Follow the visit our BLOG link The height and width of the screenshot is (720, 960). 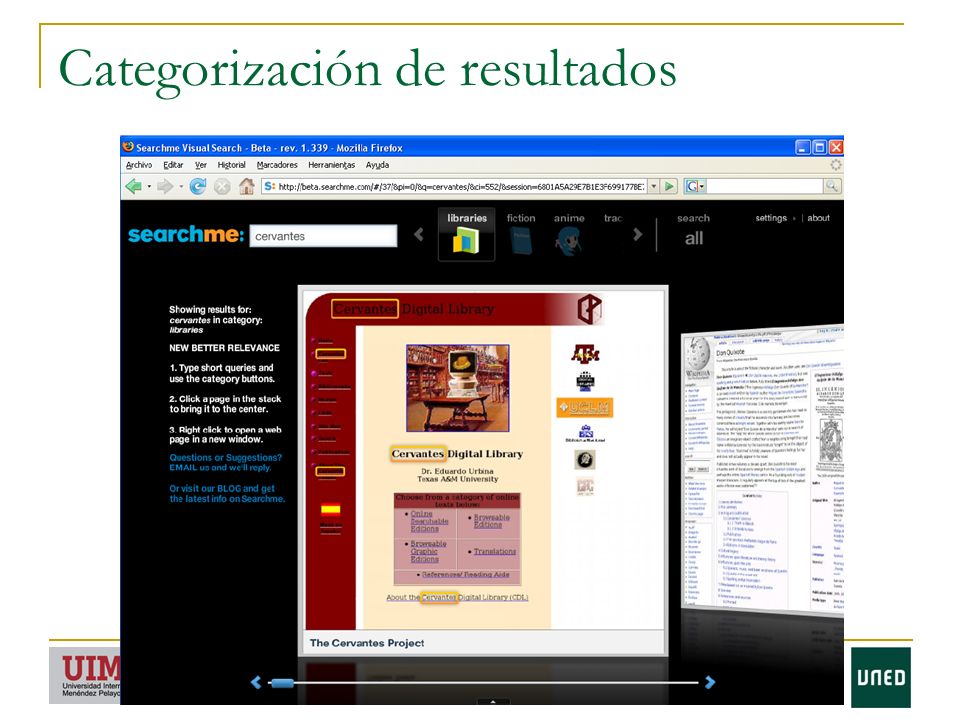227,493
